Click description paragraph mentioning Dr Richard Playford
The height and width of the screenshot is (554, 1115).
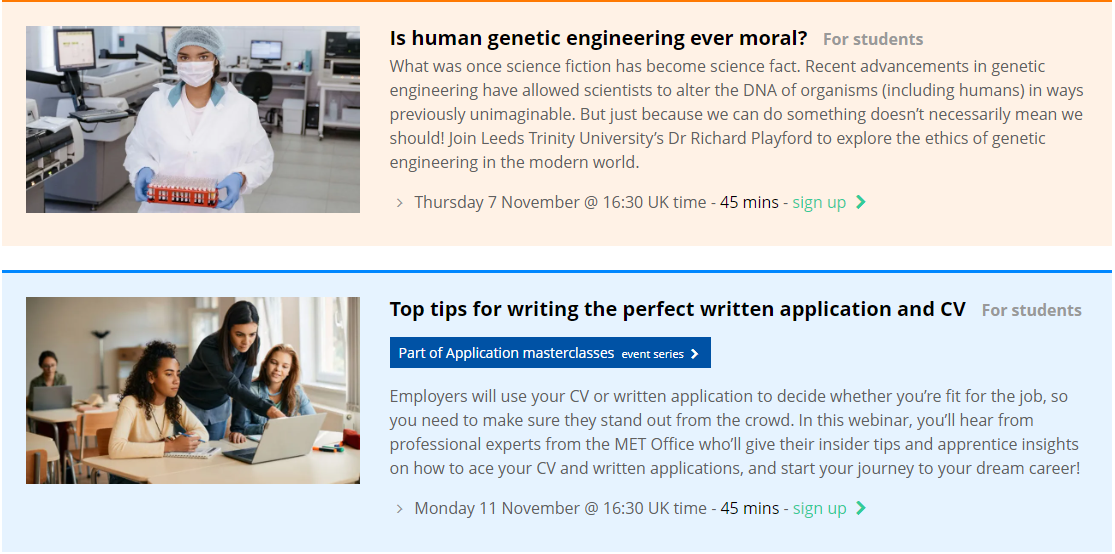pyautogui.click(x=736, y=114)
